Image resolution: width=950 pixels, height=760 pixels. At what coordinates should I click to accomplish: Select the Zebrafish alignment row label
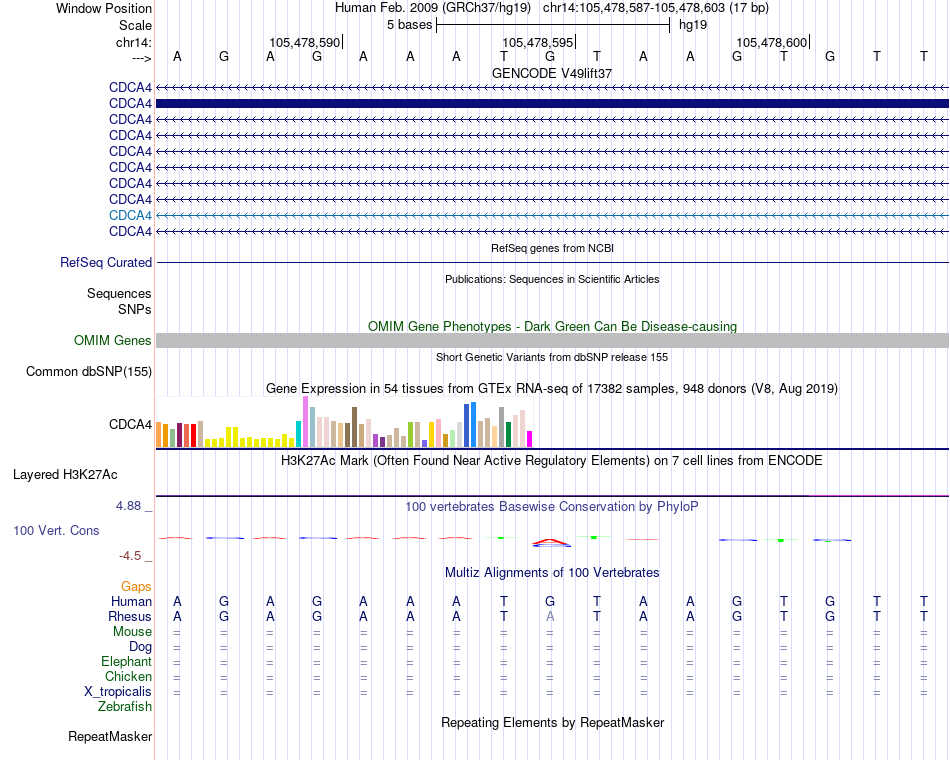tap(125, 706)
